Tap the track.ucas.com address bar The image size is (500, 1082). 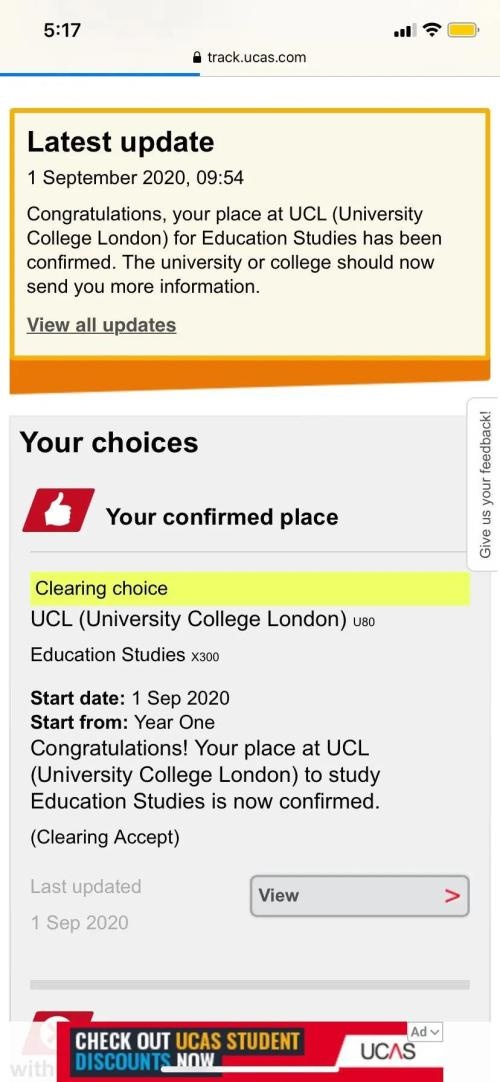coord(250,58)
